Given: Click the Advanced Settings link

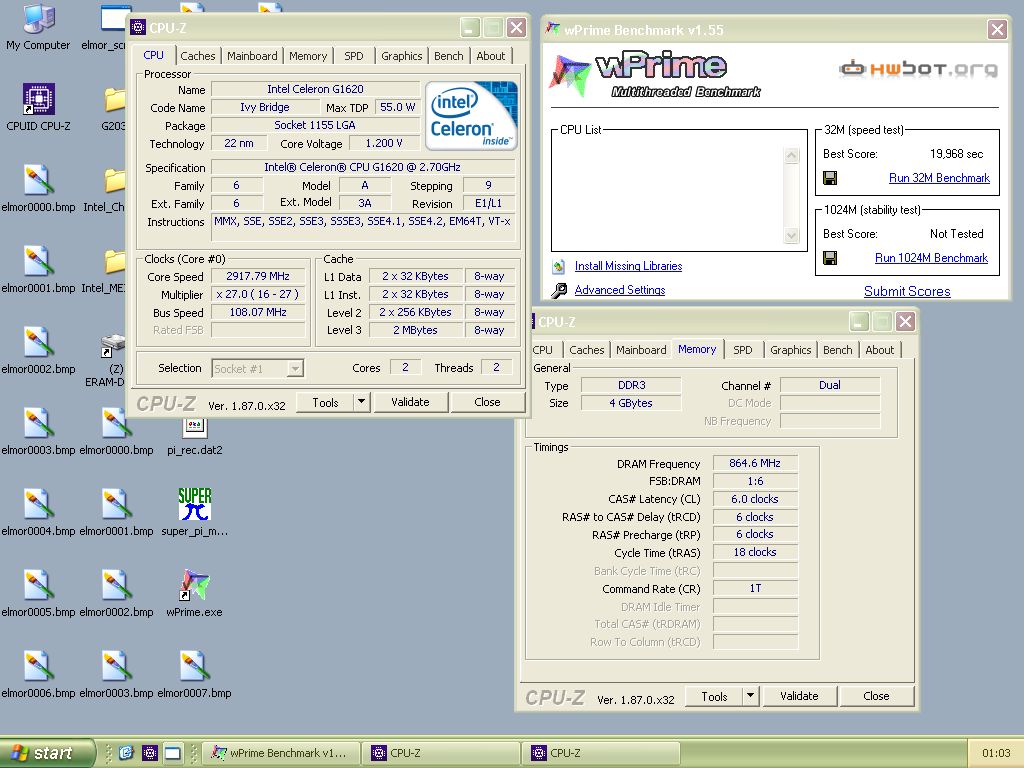Looking at the screenshot, I should [620, 290].
